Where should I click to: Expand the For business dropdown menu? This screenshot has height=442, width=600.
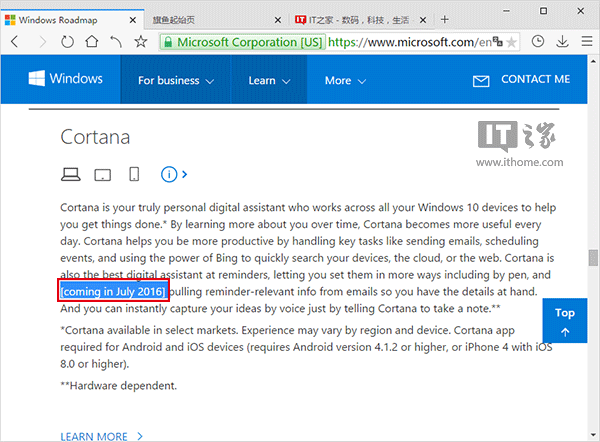coord(176,80)
